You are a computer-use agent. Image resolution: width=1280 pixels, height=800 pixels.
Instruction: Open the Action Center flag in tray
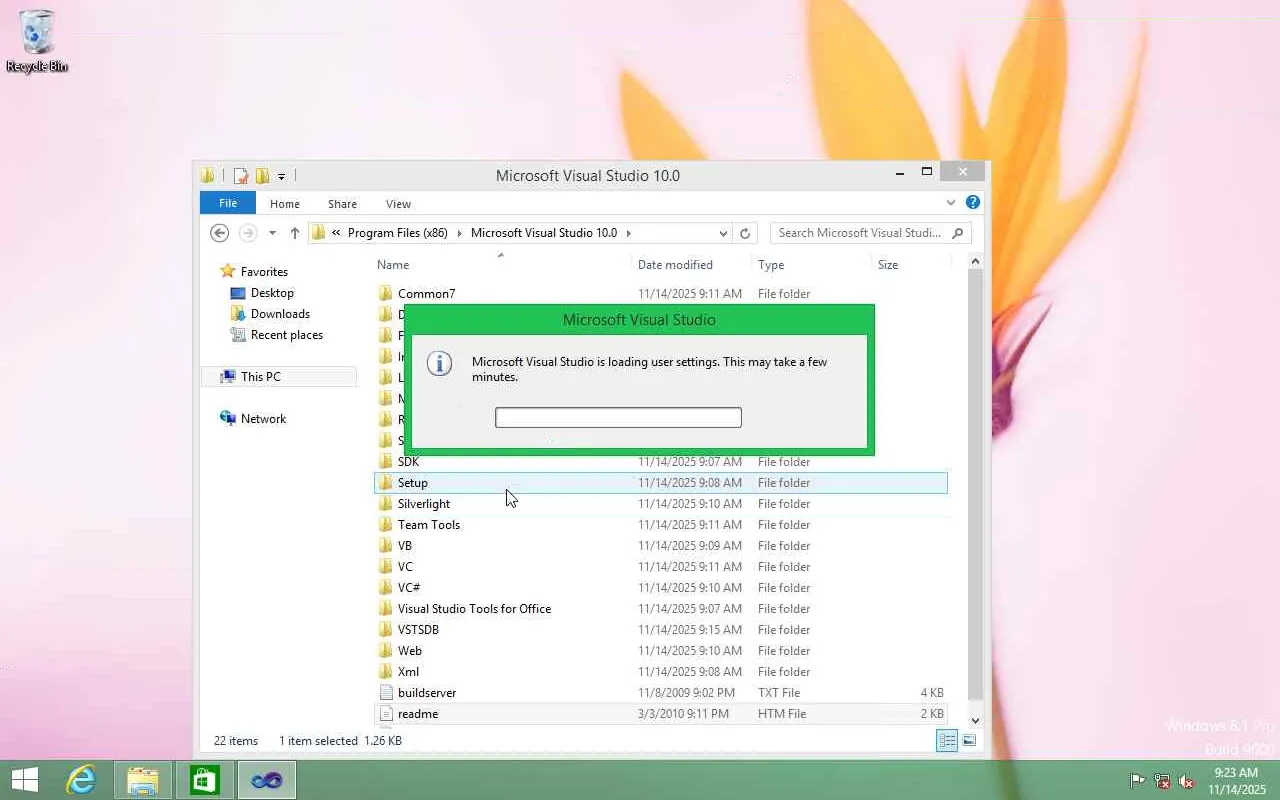(x=1138, y=781)
